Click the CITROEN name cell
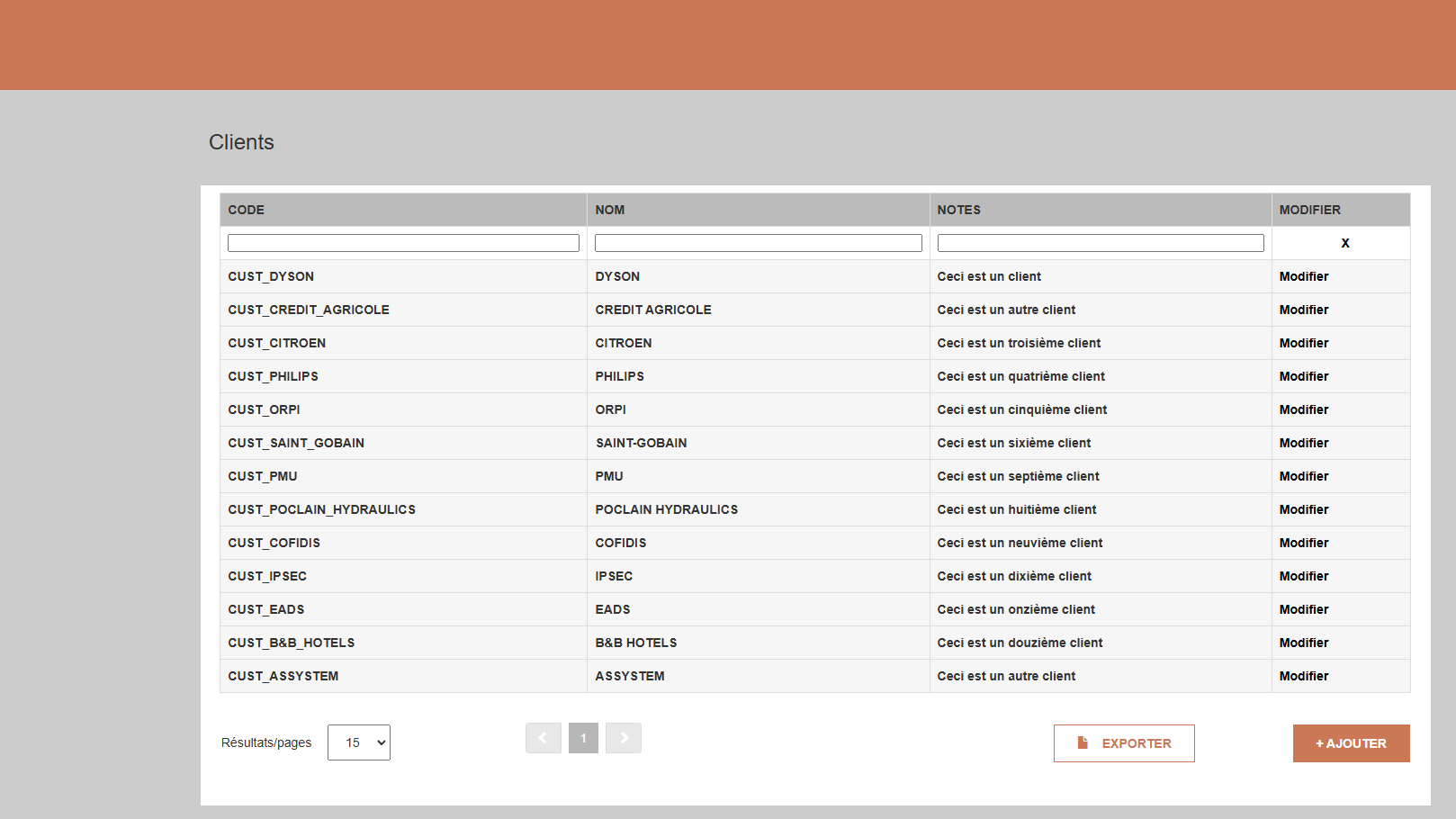 pos(759,343)
